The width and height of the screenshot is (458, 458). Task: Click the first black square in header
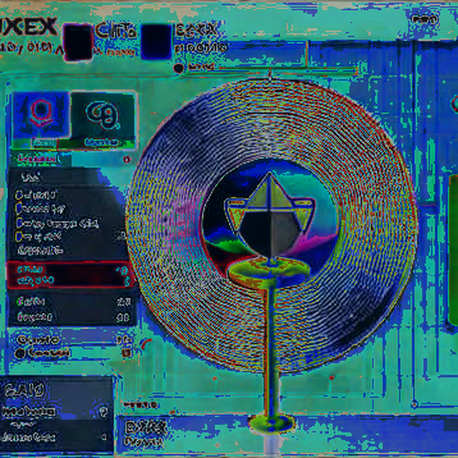tap(78, 42)
